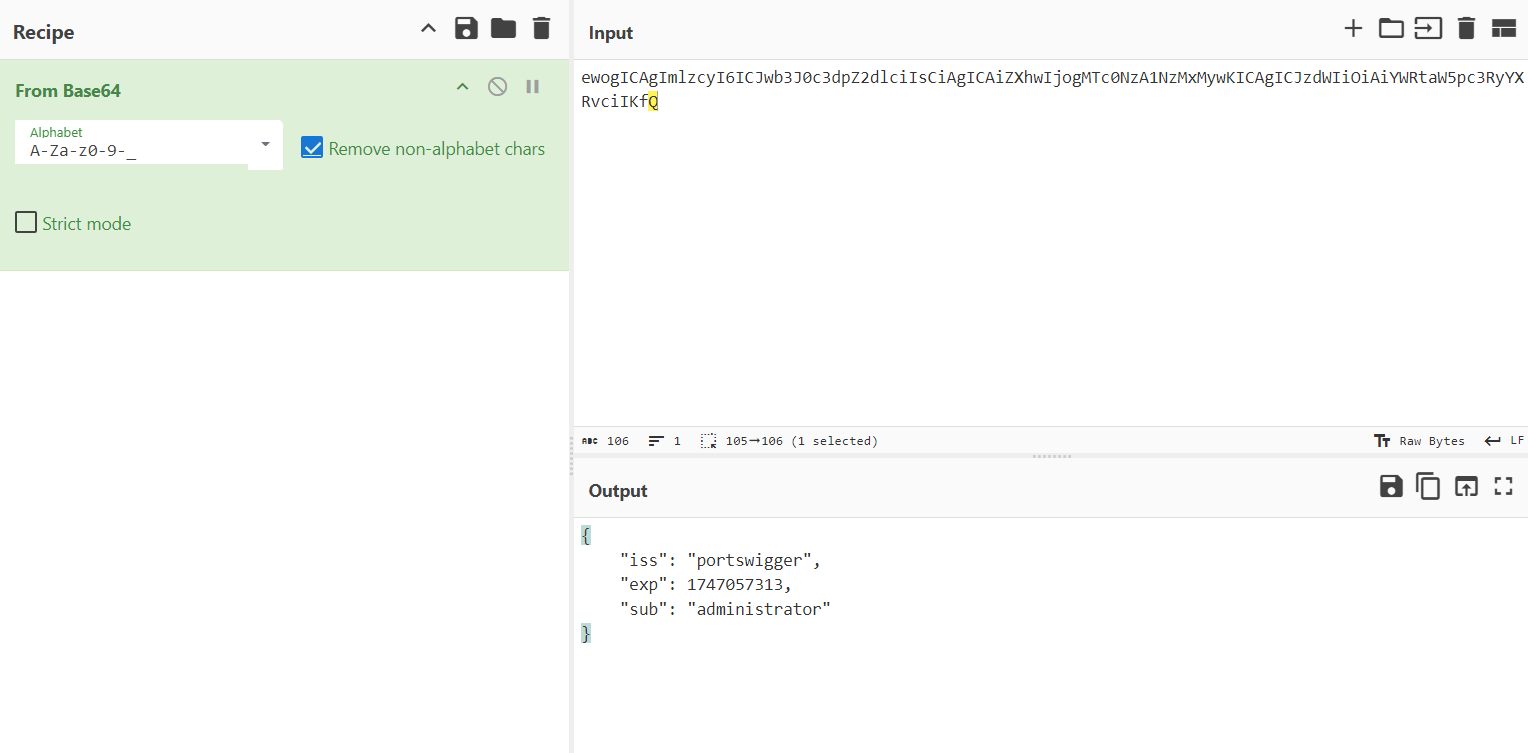Open the Alphabet dropdown

[265, 144]
